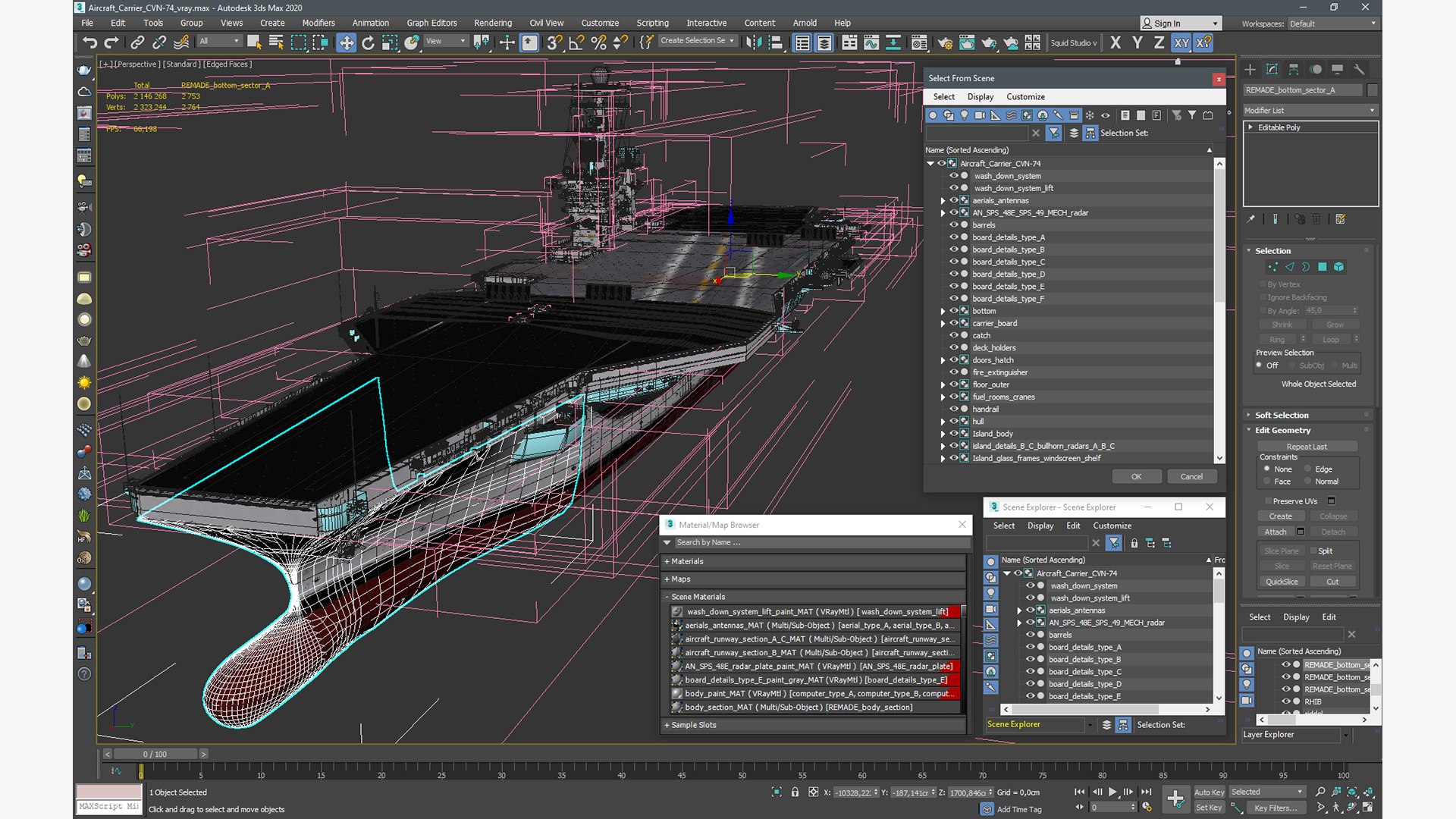Viewport: 1456px width, 819px height.
Task: Click OK in Select From Scene dialog
Action: [1136, 477]
